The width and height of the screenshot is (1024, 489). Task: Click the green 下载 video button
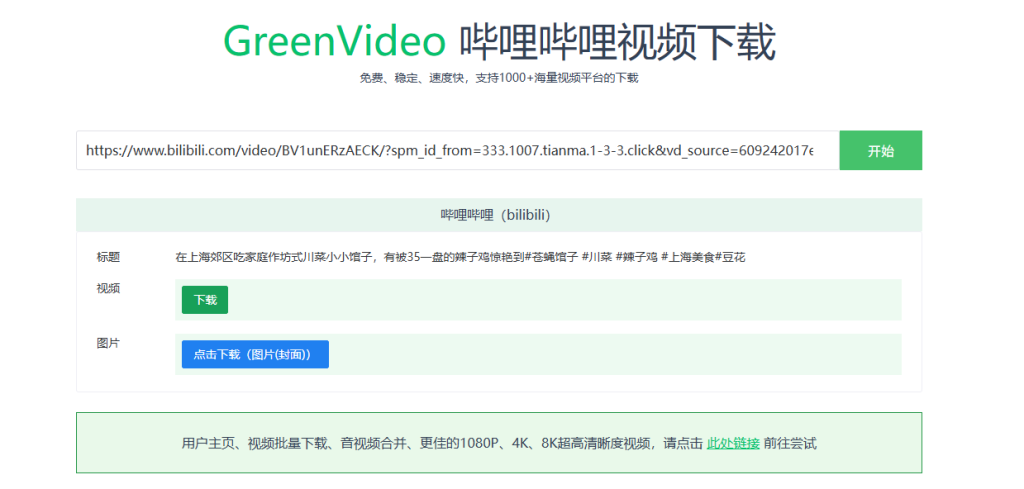point(204,300)
